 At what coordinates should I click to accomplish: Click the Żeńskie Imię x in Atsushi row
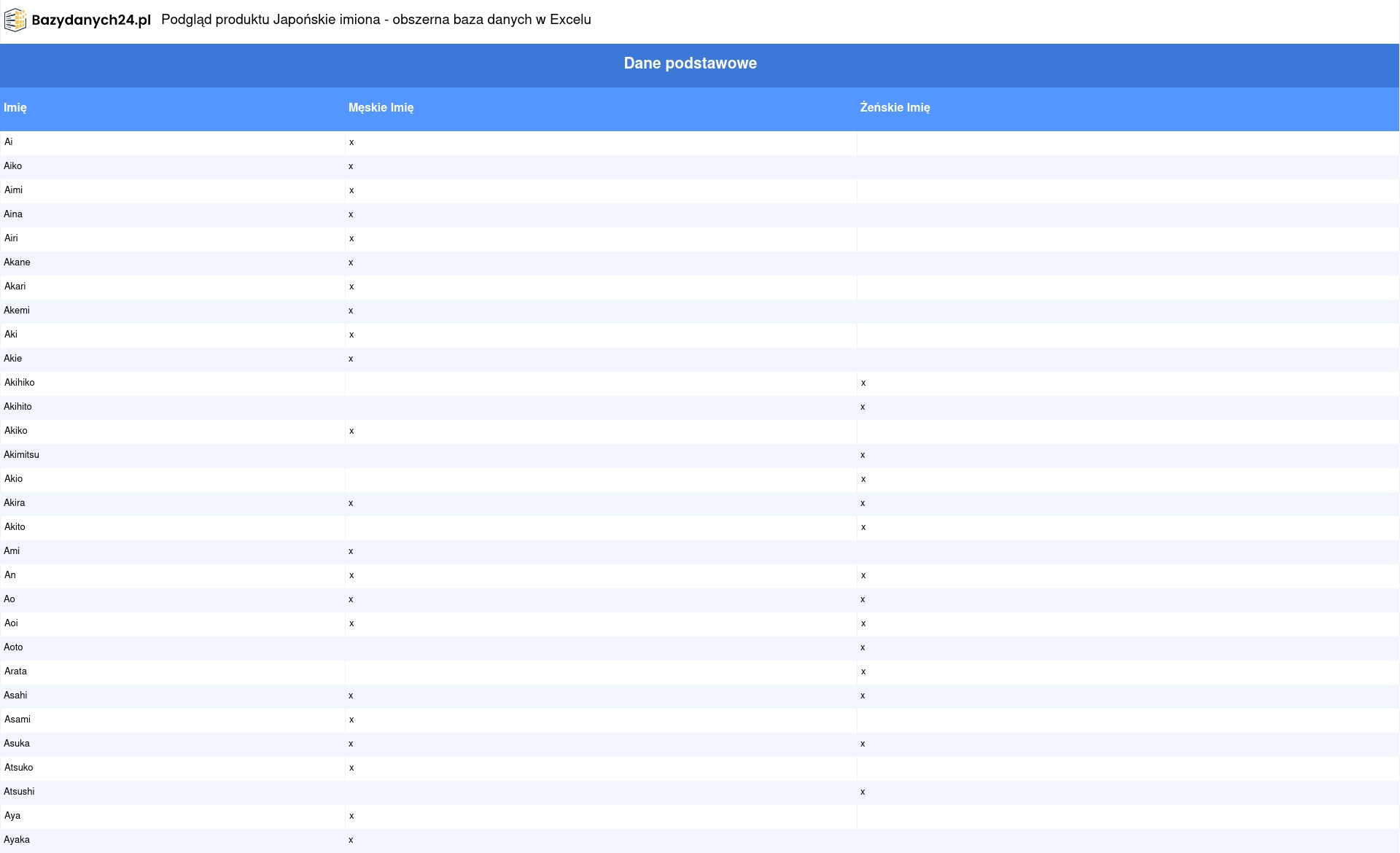pyautogui.click(x=863, y=792)
